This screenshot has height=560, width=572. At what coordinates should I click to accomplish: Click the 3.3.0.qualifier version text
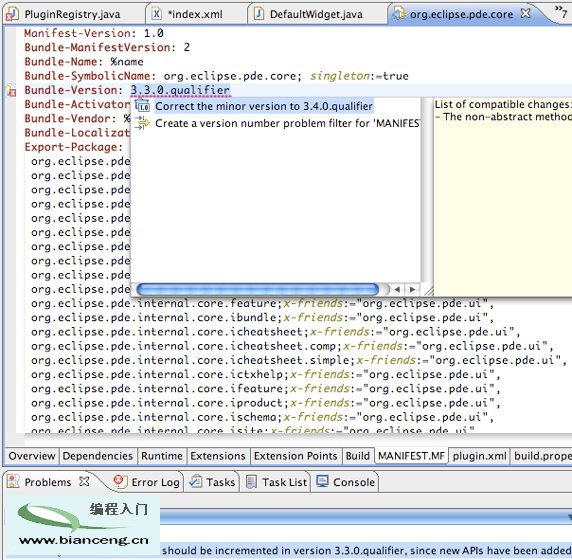tap(180, 90)
